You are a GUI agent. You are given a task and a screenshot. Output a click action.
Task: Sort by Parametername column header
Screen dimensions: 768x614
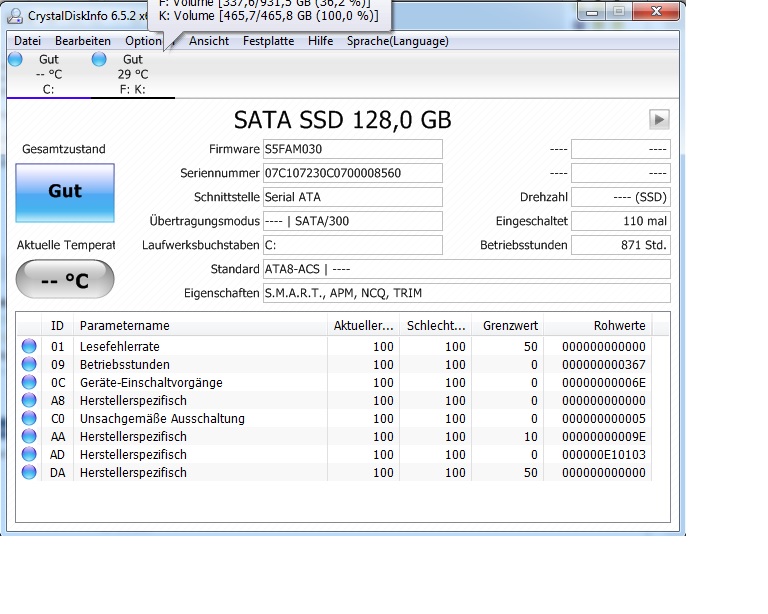pos(200,326)
